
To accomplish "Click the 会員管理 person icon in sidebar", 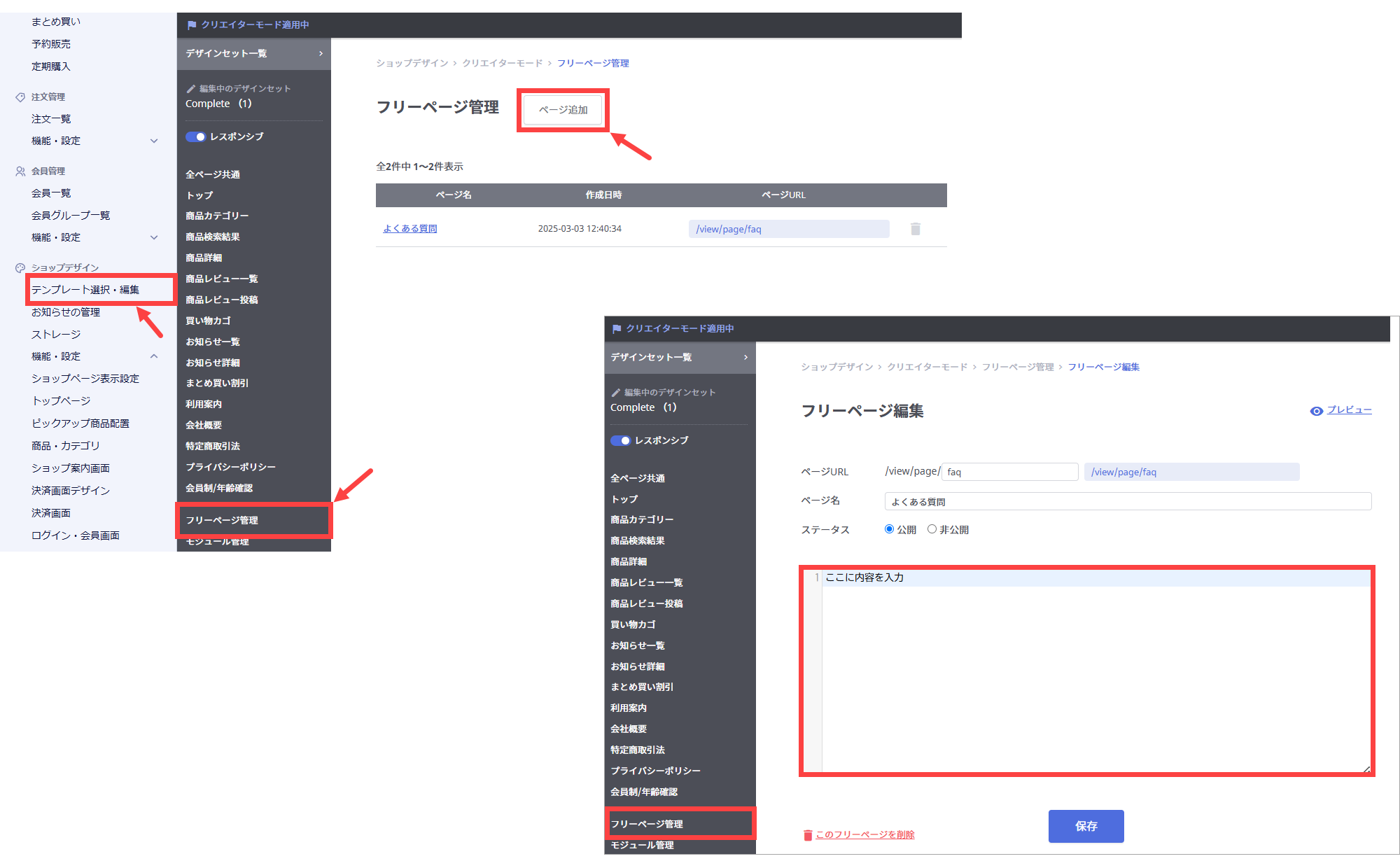I will tap(20, 171).
